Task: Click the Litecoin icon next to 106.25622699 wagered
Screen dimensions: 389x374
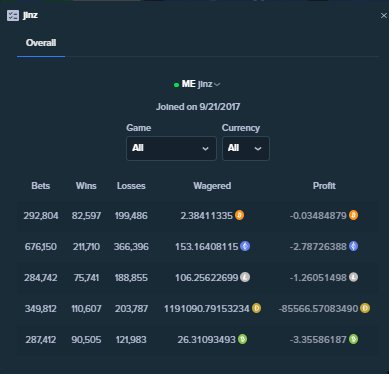Action: tap(245, 277)
